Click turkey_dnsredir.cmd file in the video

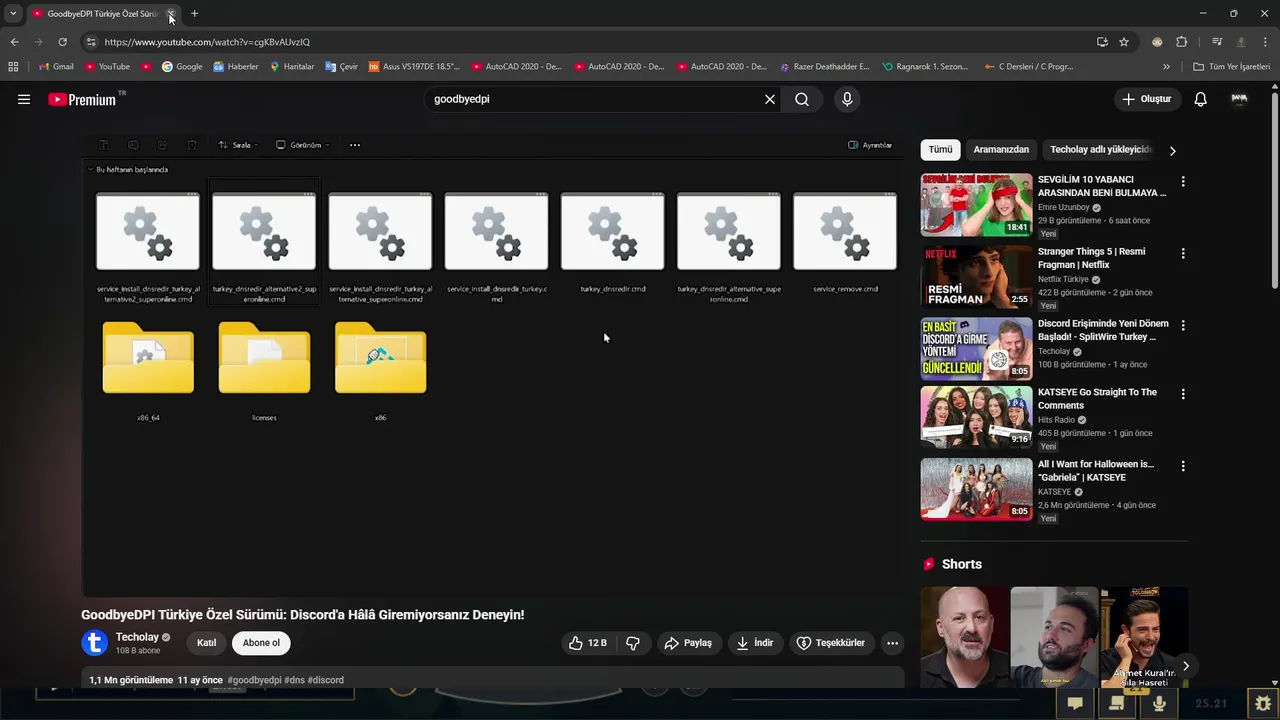[x=612, y=243]
